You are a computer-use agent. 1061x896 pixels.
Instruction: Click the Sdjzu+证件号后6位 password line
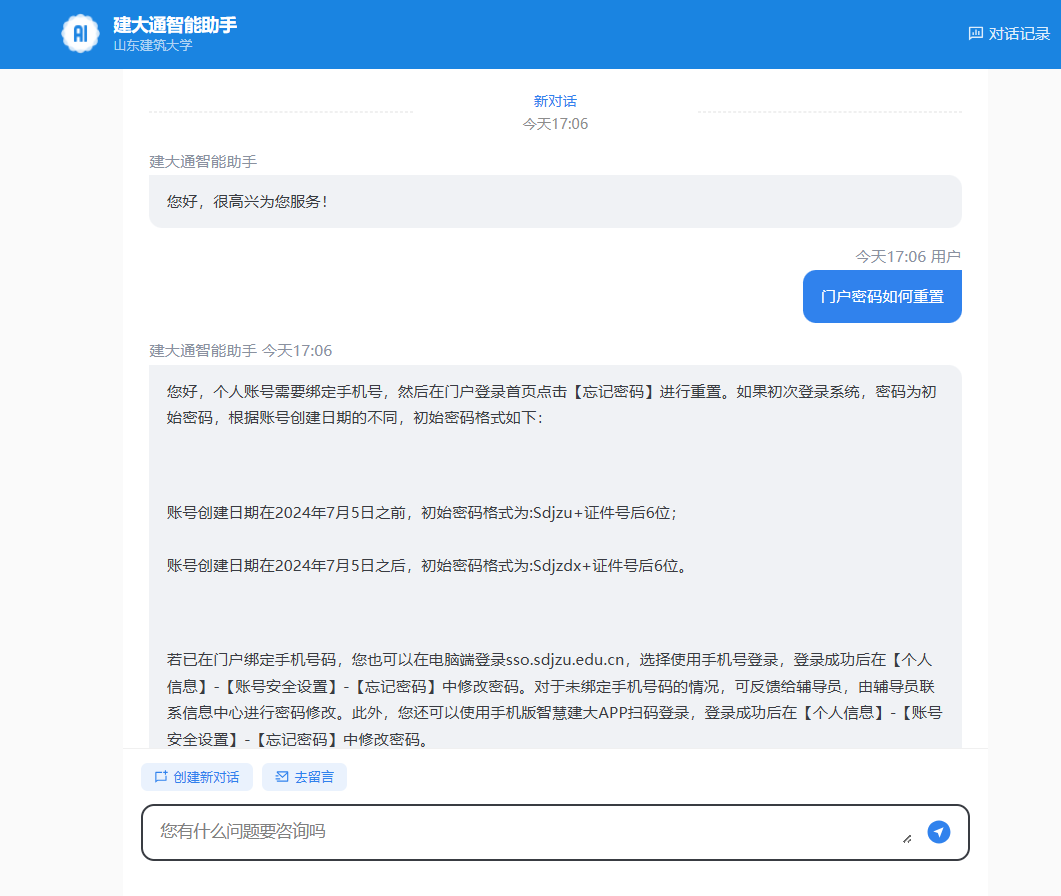(422, 513)
